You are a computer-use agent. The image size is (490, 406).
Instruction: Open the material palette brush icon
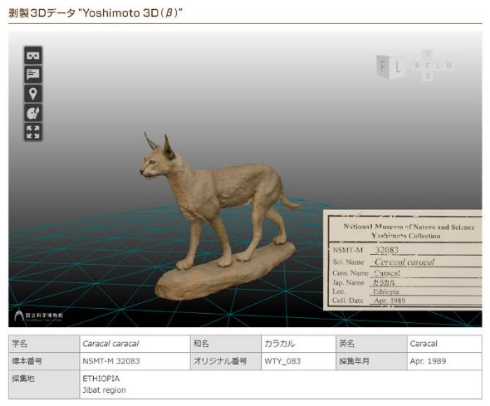click(x=33, y=113)
